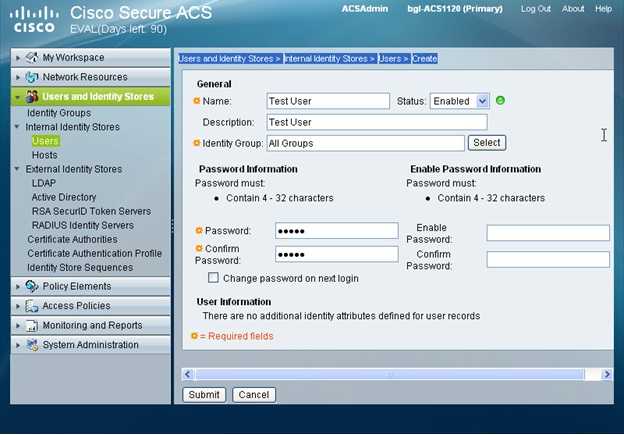The height and width of the screenshot is (435, 624).
Task: Click the Create breadcrumb item
Action: (425, 59)
